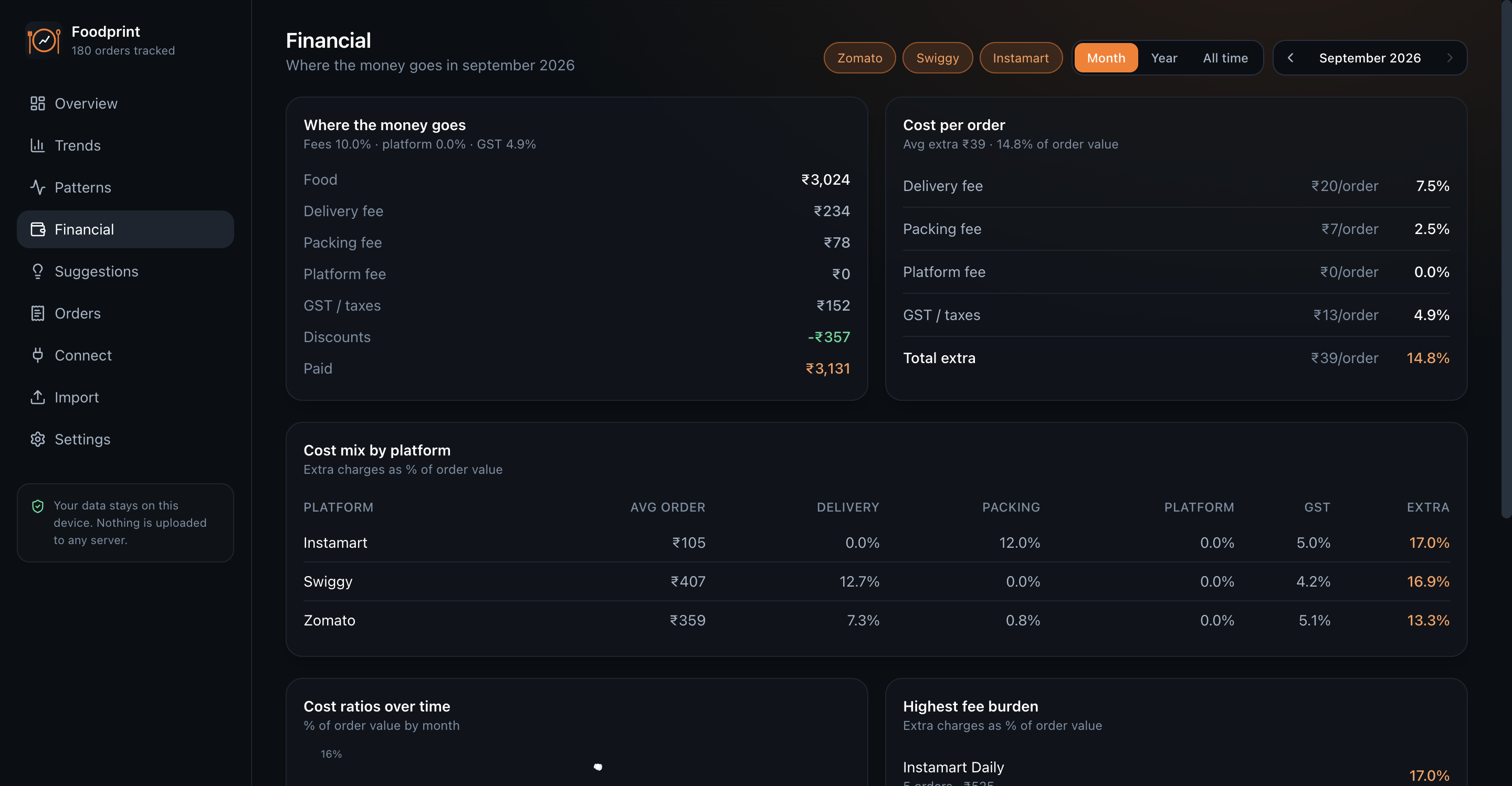Click the data point on cost ratios chart
1512x786 pixels.
(597, 767)
